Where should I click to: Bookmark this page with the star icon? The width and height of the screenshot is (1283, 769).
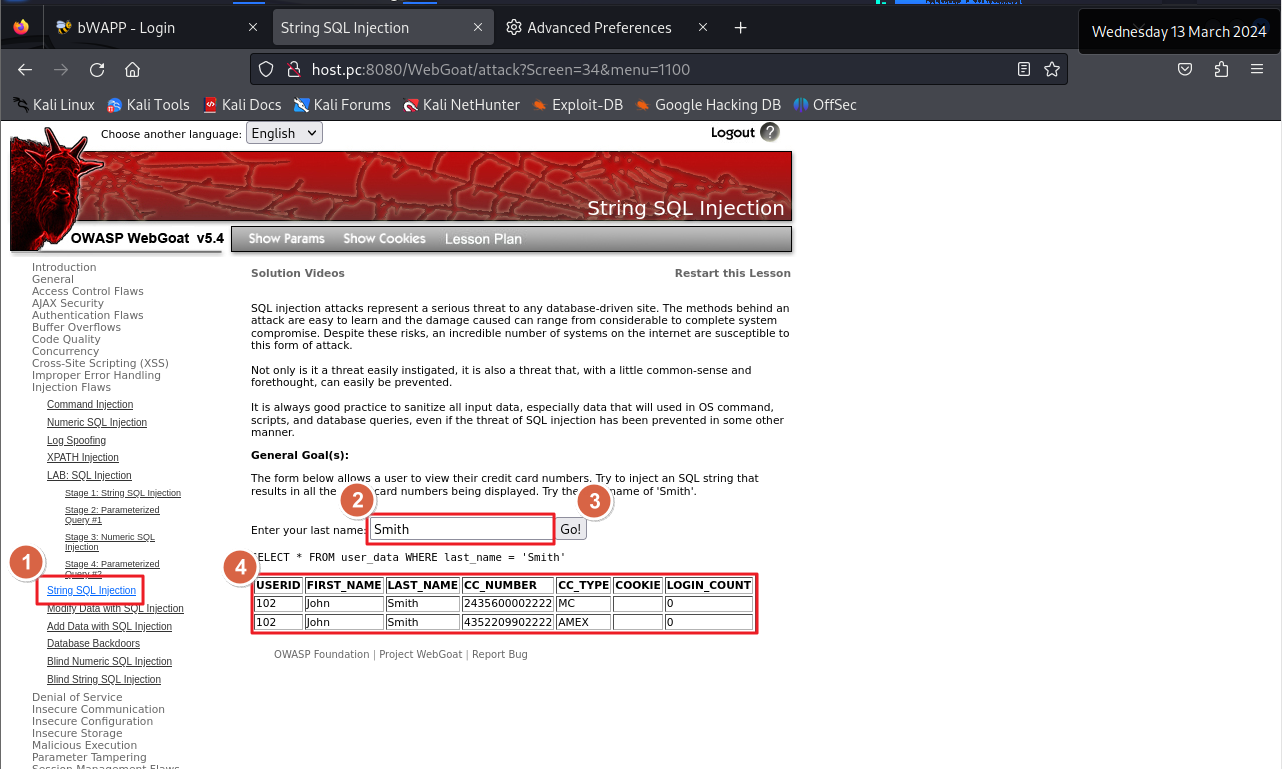[x=1052, y=70]
